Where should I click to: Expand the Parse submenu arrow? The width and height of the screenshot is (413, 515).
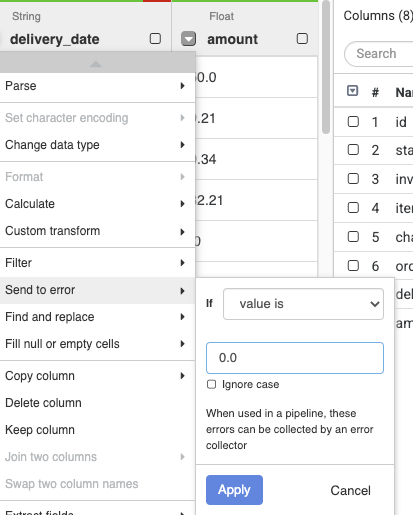coord(182,86)
